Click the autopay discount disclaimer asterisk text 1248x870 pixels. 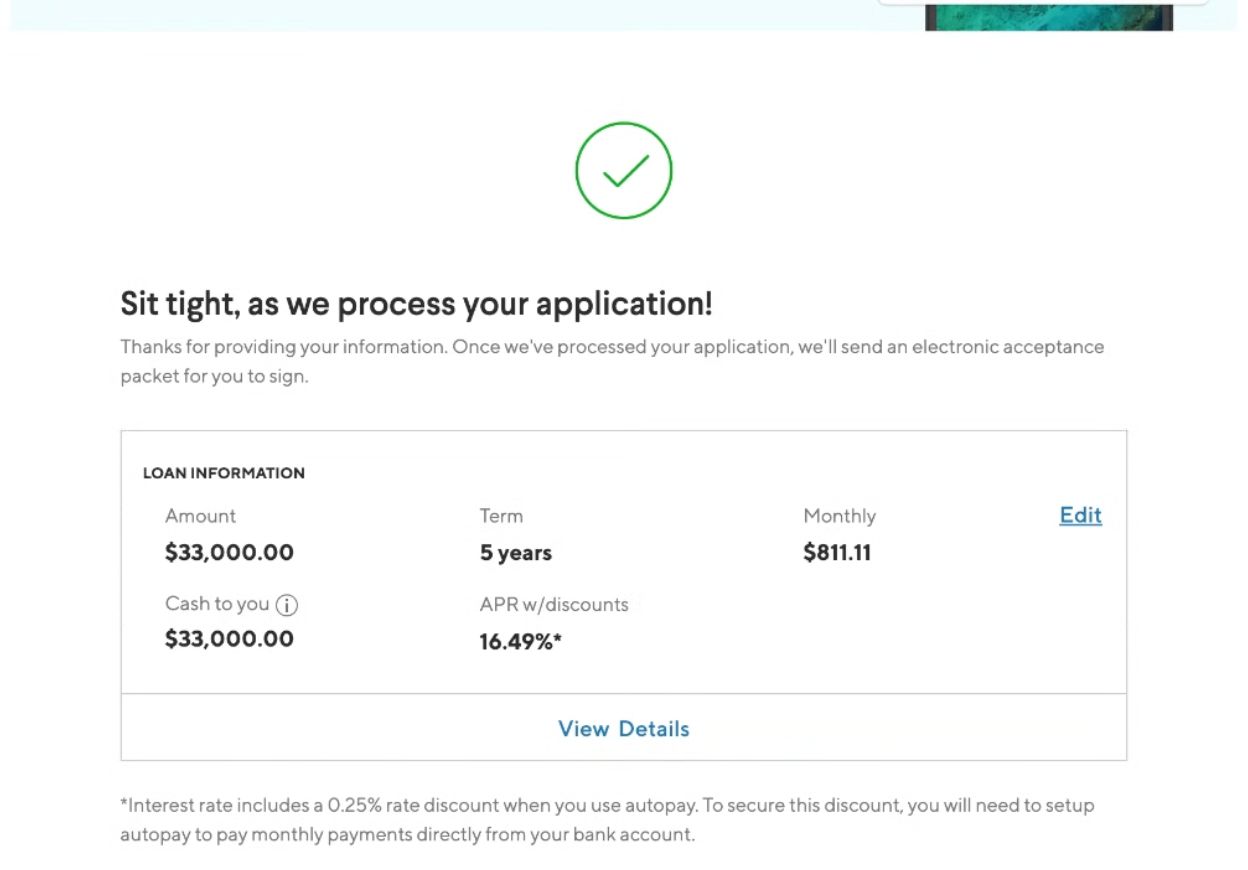tap(607, 819)
